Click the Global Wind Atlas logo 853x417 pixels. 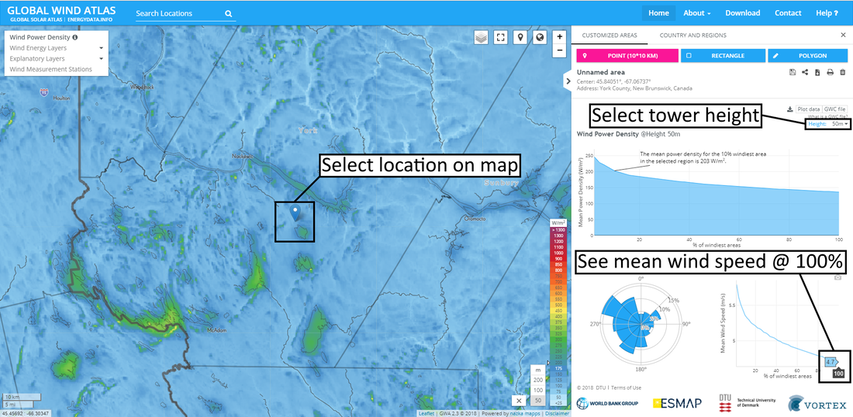pyautogui.click(x=61, y=10)
